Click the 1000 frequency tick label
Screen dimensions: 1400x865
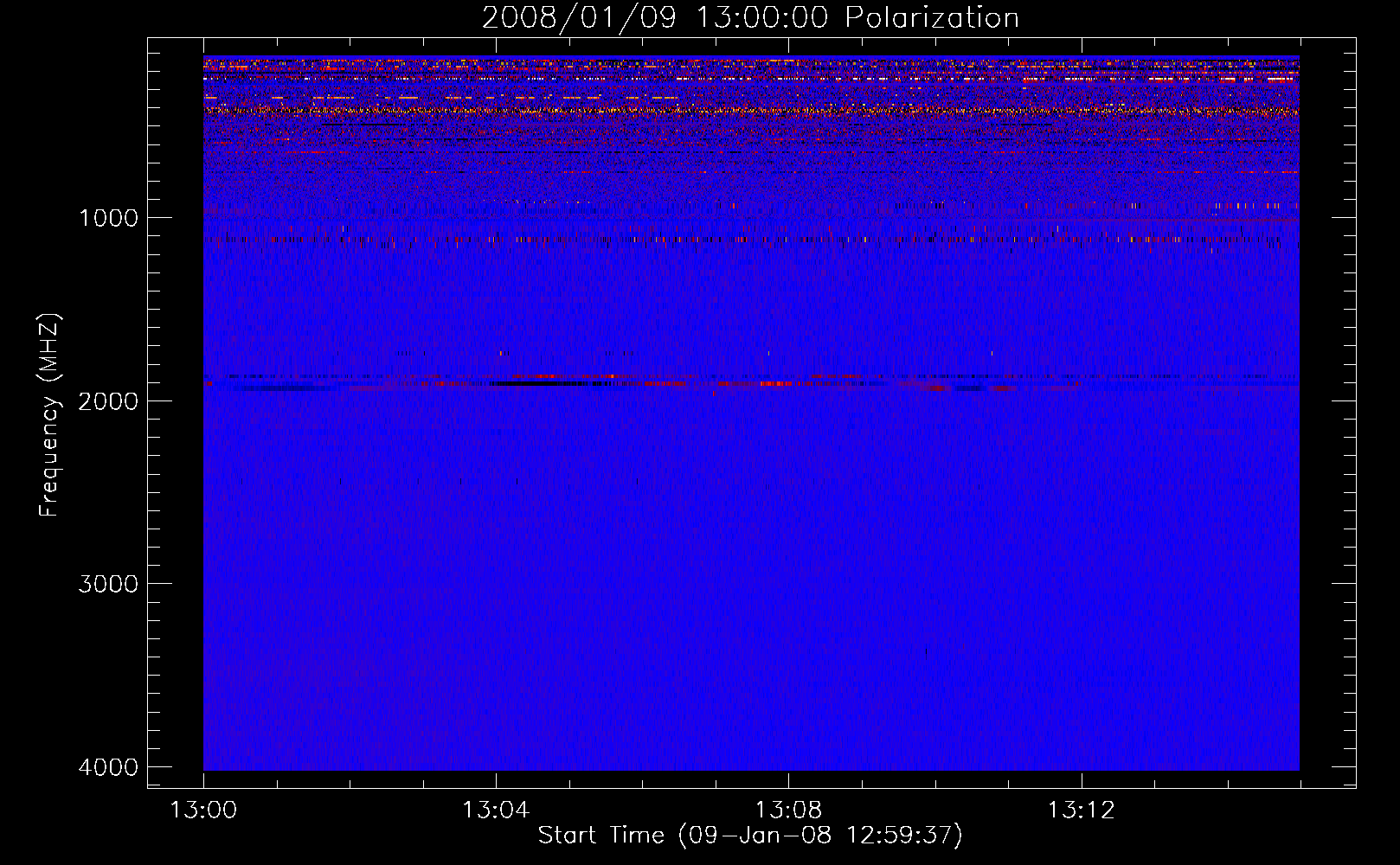pos(108,217)
